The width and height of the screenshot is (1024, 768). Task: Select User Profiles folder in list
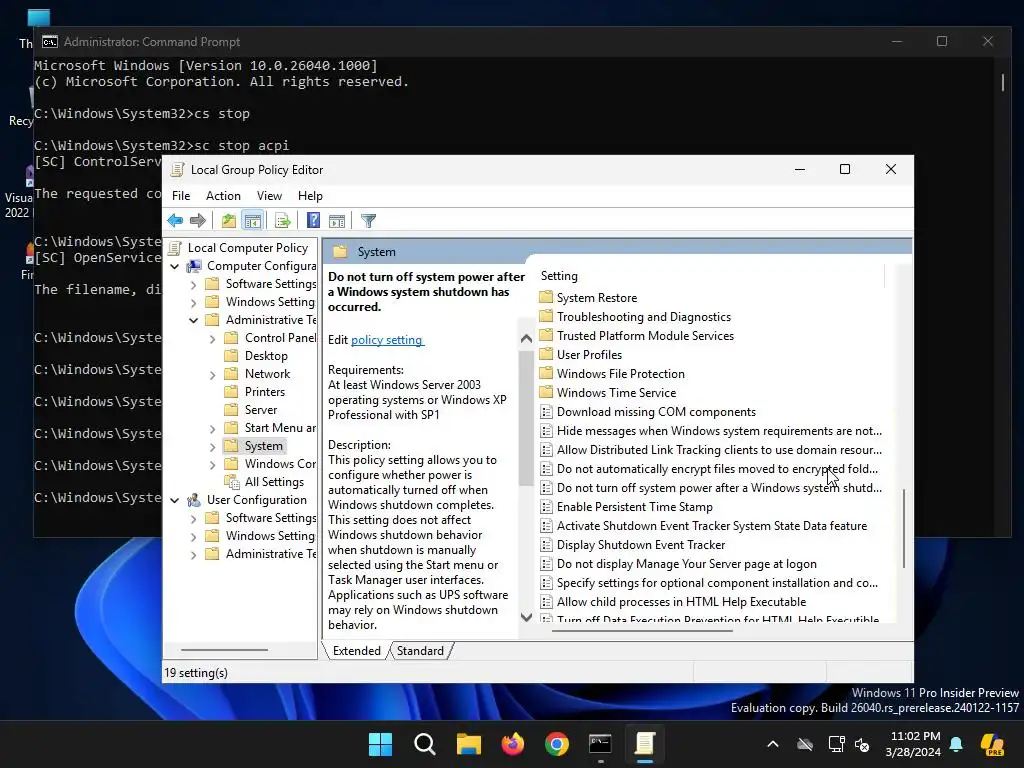pyautogui.click(x=589, y=355)
